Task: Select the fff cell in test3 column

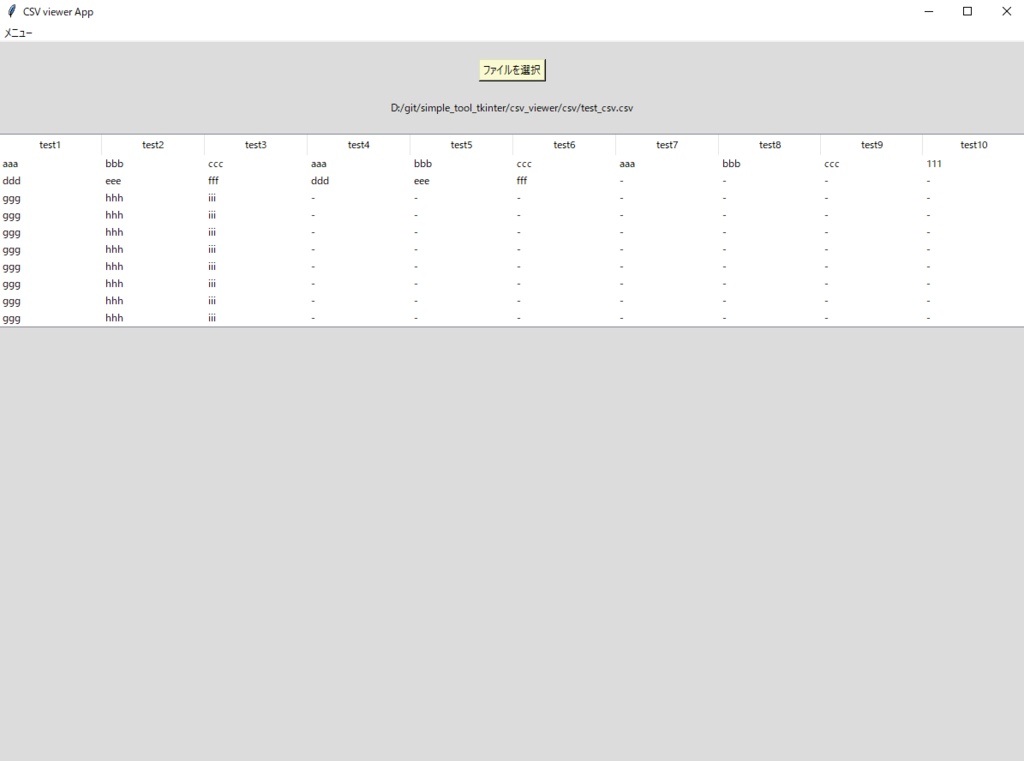Action: (x=214, y=181)
